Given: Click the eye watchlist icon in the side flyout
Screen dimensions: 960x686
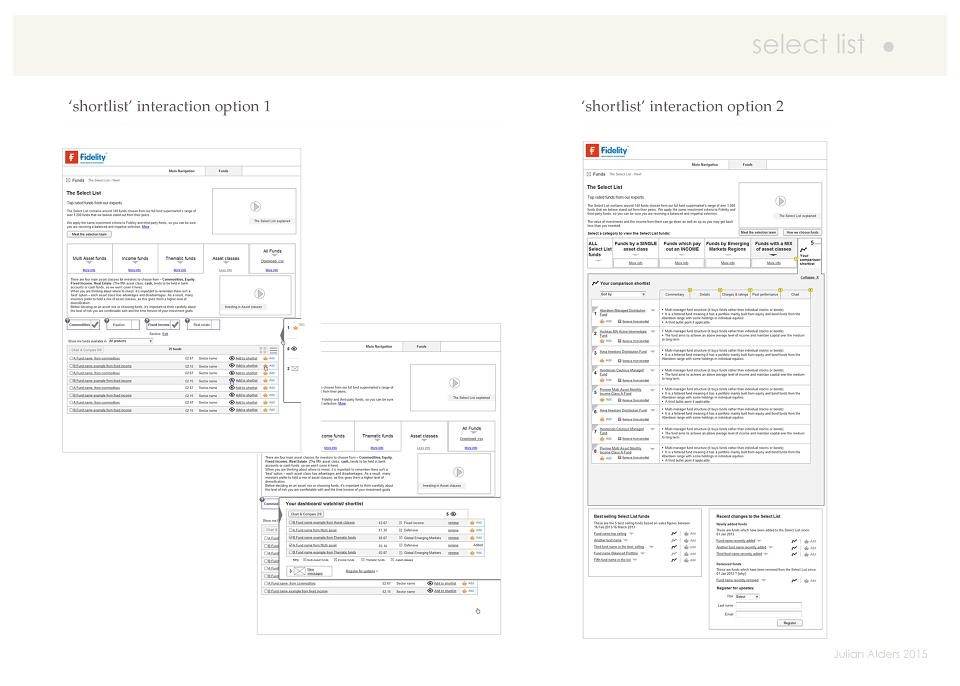Looking at the screenshot, I should coord(294,349).
